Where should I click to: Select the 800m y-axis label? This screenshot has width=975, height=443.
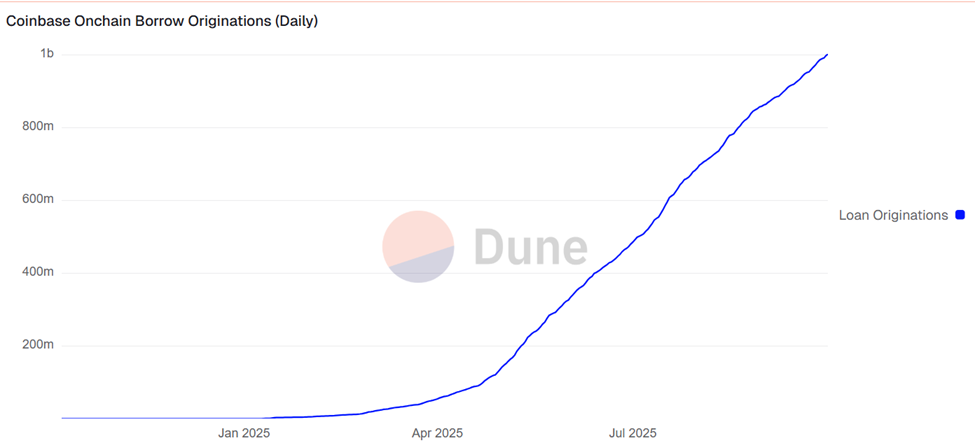[40, 127]
